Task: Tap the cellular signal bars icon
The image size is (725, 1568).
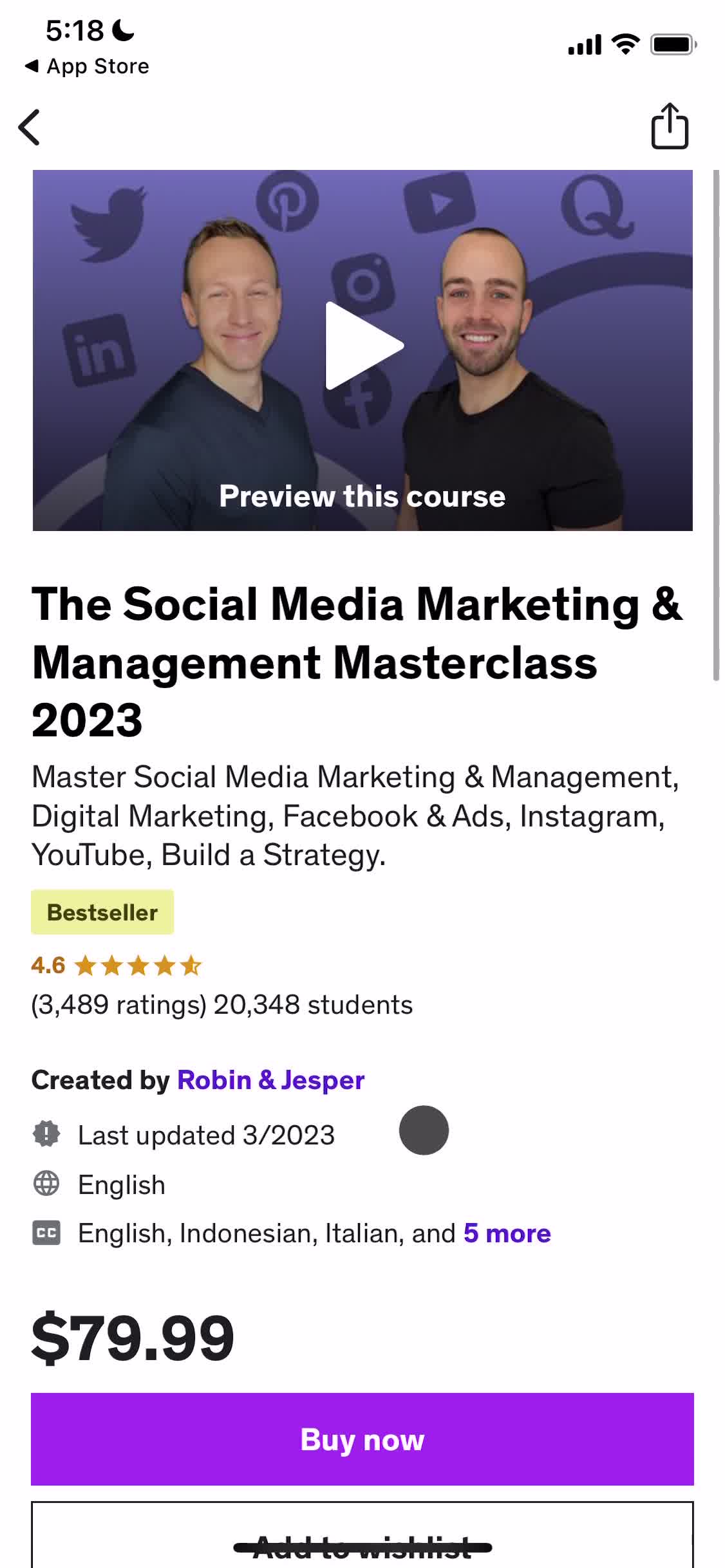Action: pos(585,44)
